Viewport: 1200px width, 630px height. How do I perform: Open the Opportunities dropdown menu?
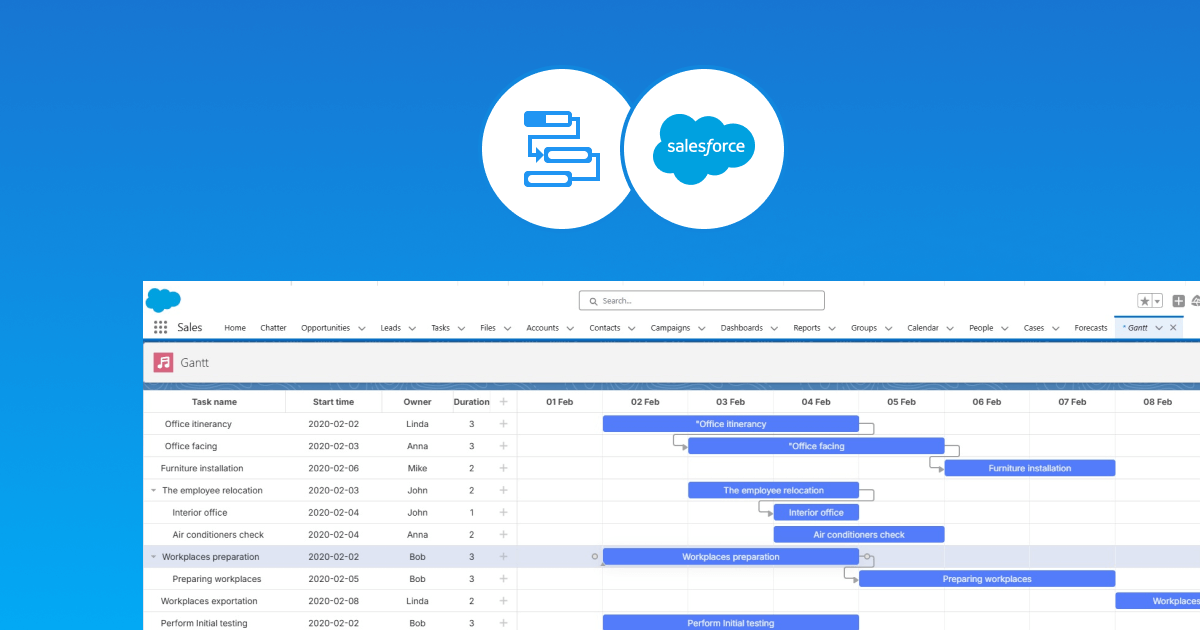362,328
